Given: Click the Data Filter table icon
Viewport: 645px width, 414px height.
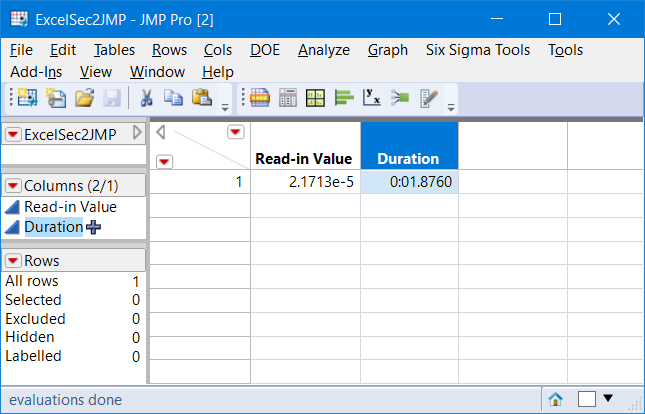Looking at the screenshot, I should coord(260,98).
